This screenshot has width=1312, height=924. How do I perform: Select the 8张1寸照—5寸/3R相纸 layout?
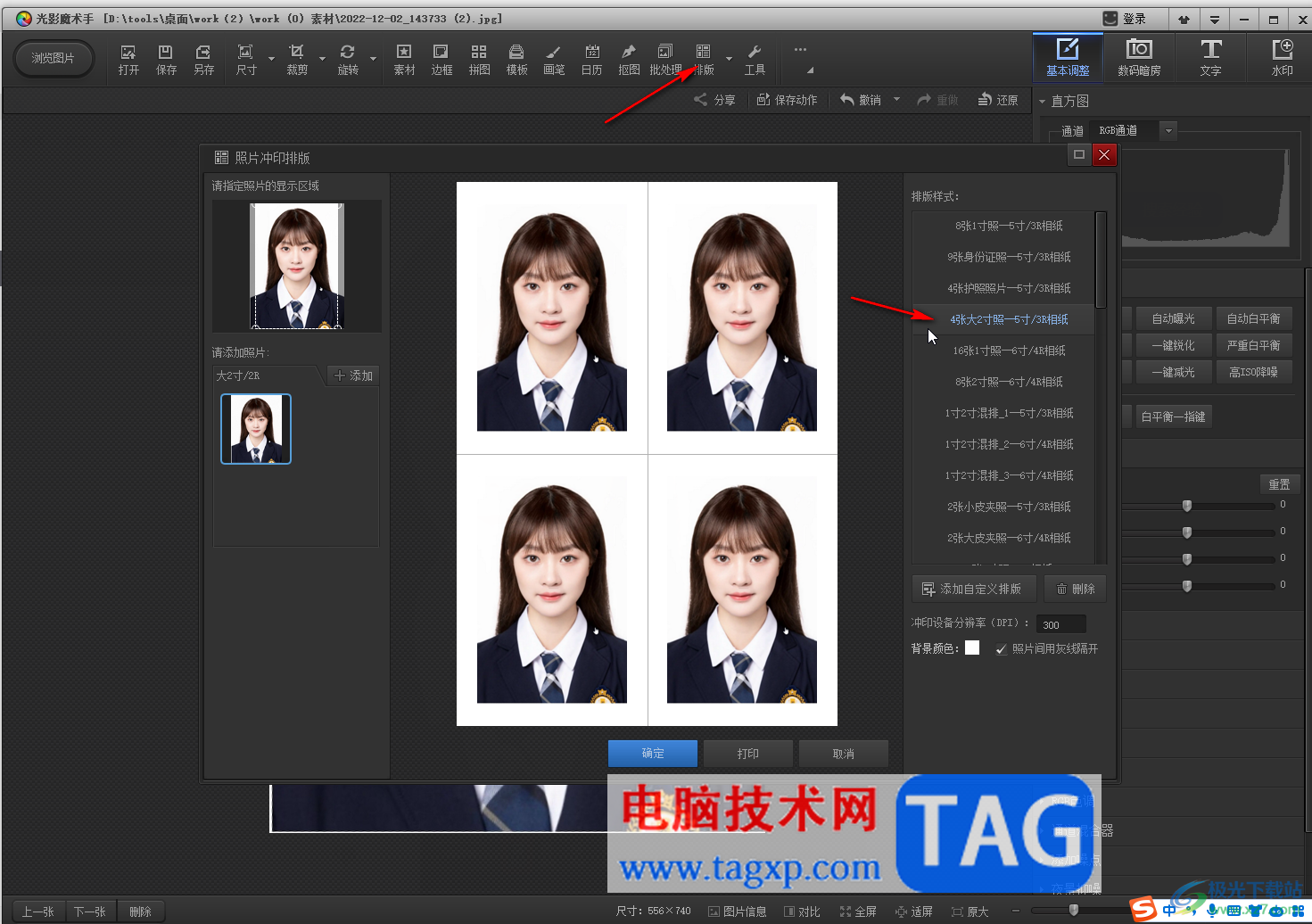click(x=1008, y=226)
